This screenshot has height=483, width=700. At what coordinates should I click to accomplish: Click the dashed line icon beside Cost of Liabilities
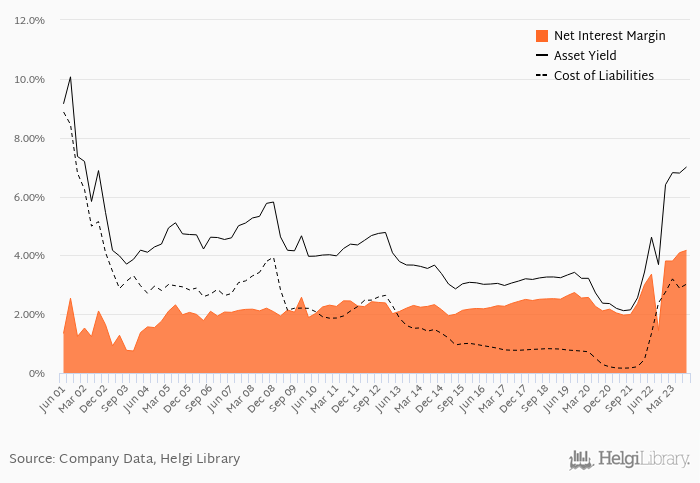point(542,75)
